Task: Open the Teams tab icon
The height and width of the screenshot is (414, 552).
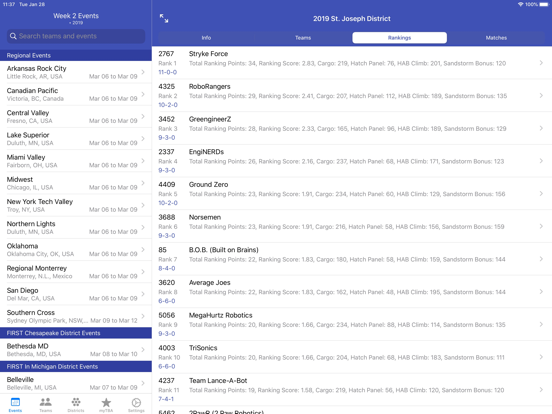Action: point(45,402)
